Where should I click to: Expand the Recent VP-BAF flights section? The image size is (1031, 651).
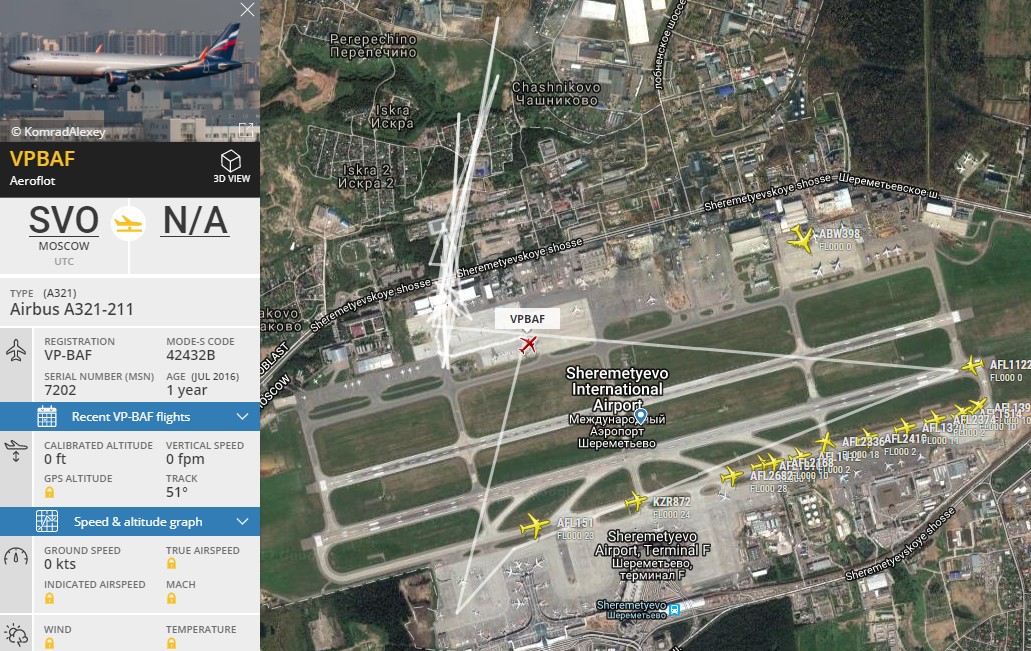(x=130, y=416)
